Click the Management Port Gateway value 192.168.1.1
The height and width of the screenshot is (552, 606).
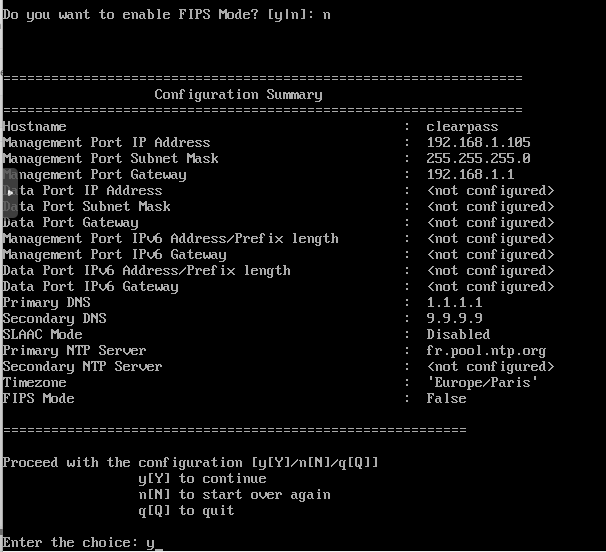click(470, 174)
